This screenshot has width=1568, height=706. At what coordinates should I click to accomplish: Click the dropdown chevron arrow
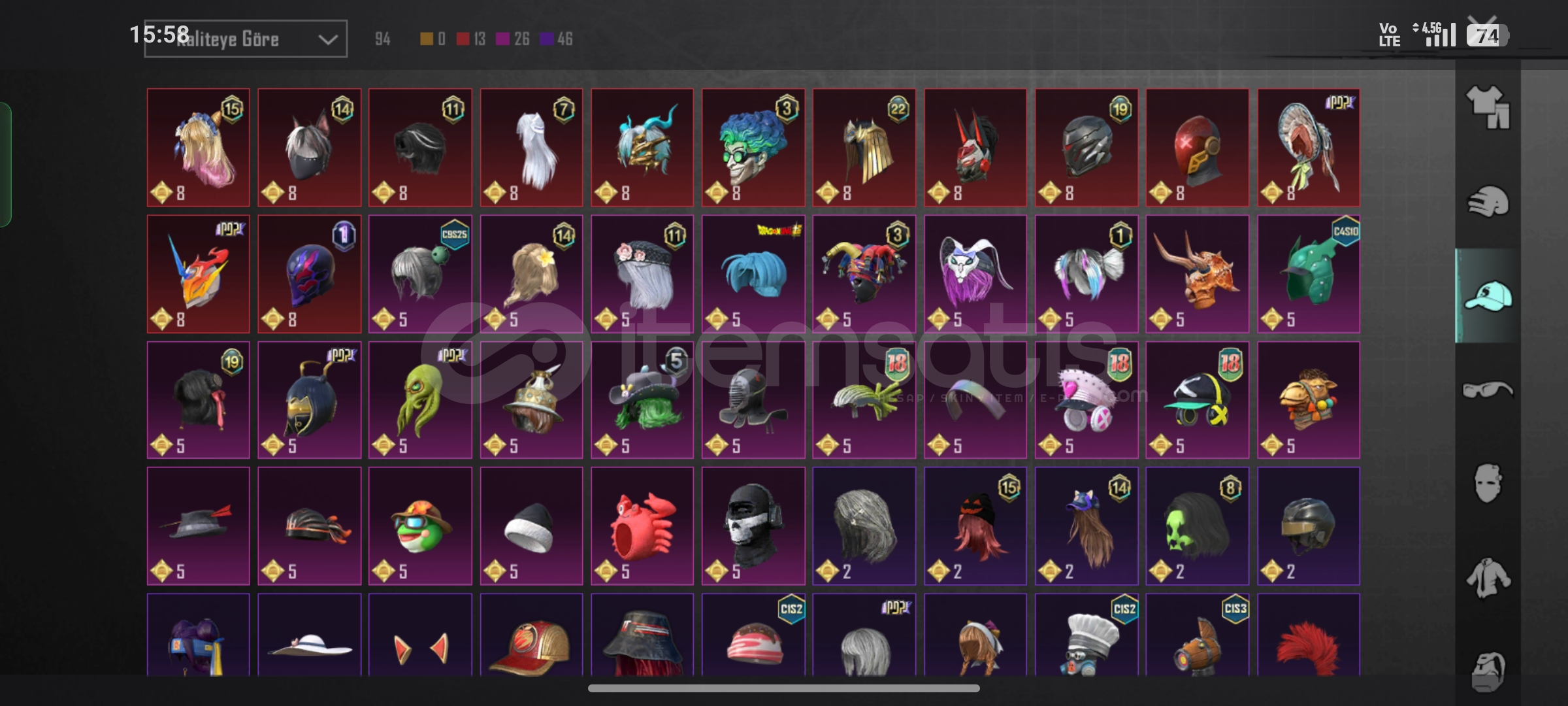coord(327,39)
